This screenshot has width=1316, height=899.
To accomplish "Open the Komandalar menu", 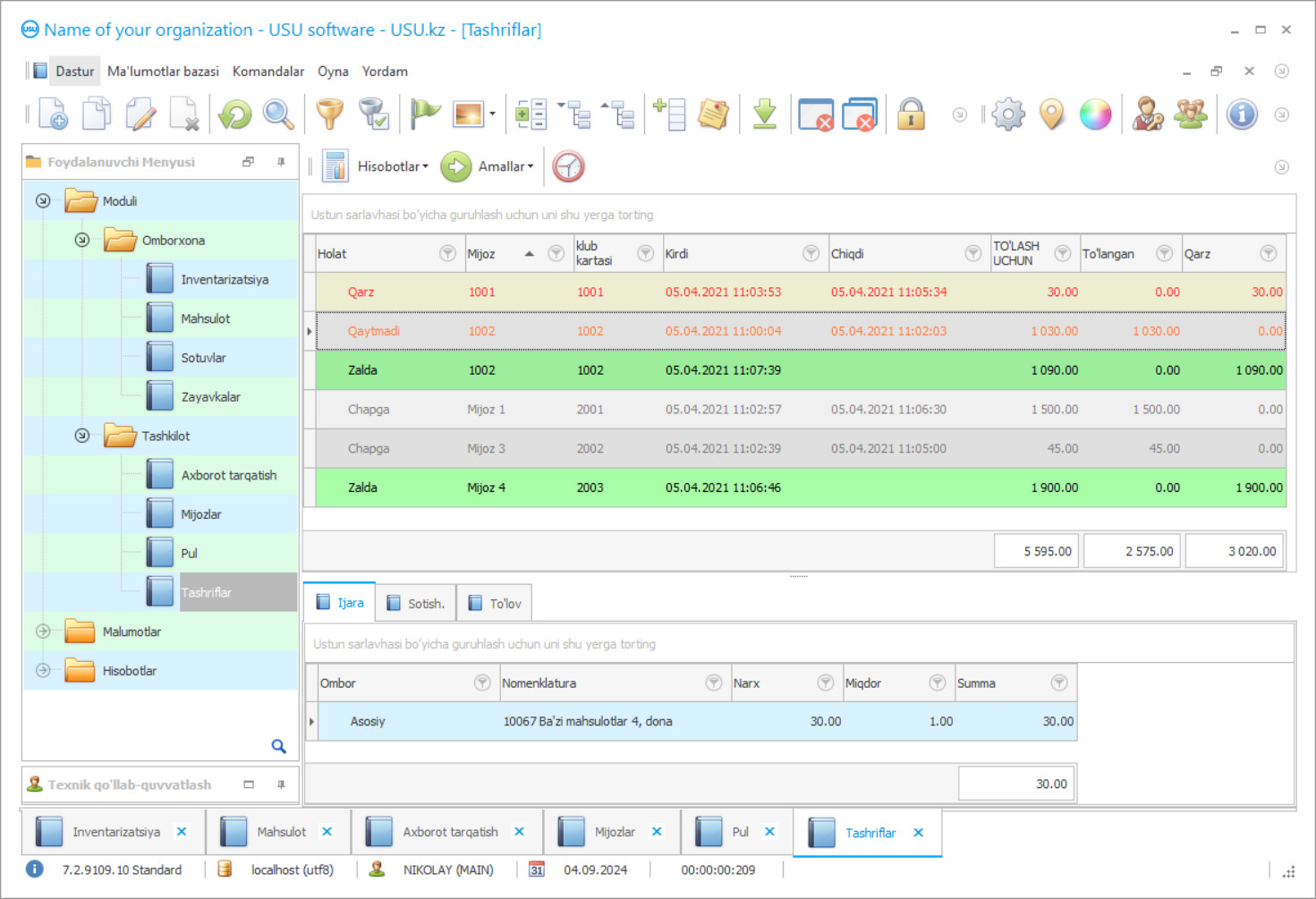I will pyautogui.click(x=267, y=72).
